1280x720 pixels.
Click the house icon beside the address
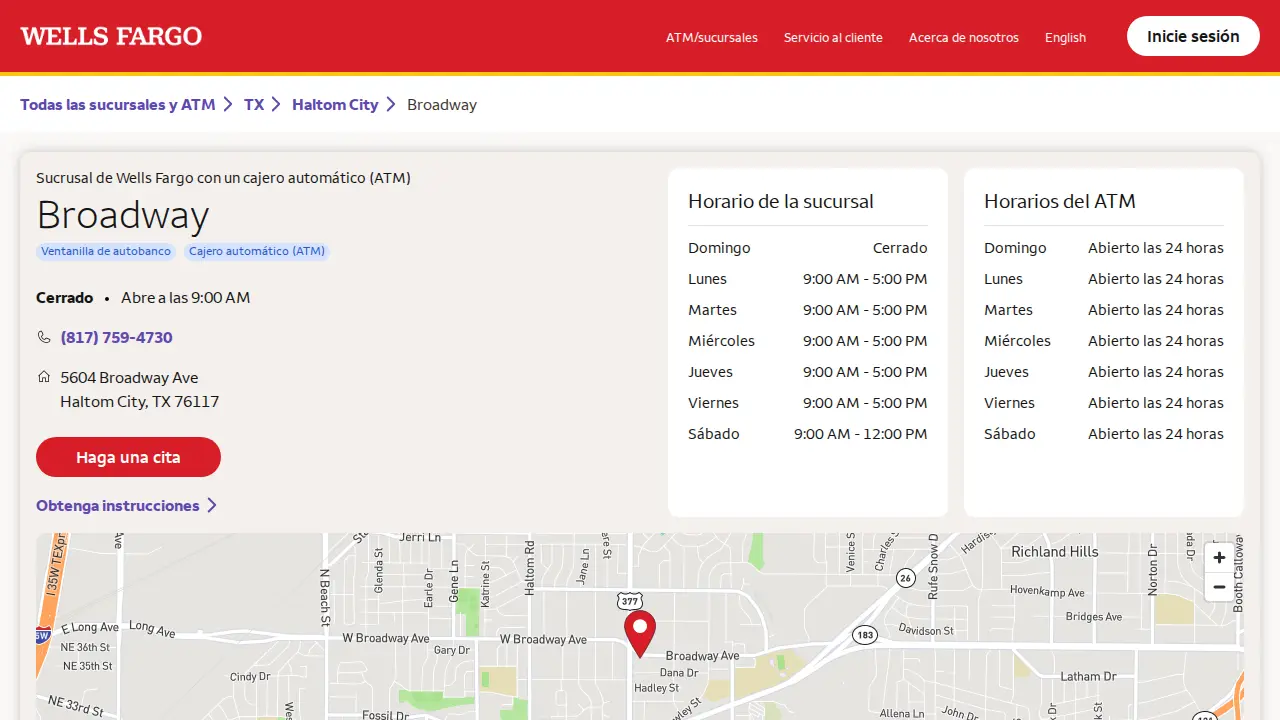(x=44, y=377)
